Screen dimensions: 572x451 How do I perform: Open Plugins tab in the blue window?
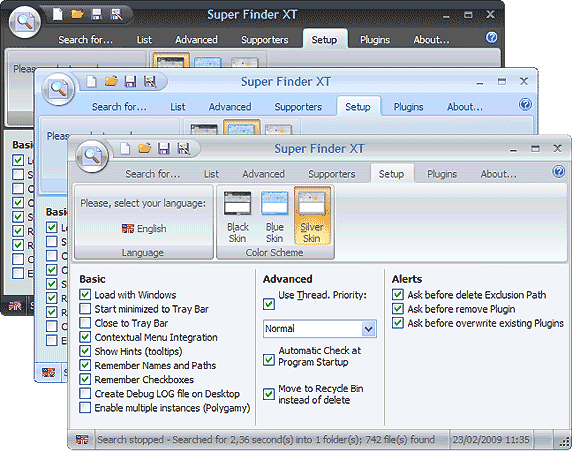pos(408,107)
